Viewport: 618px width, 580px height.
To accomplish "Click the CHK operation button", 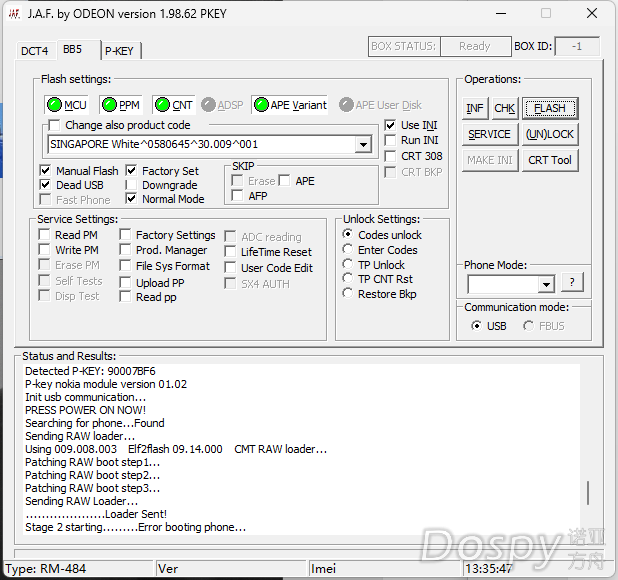I will click(504, 108).
